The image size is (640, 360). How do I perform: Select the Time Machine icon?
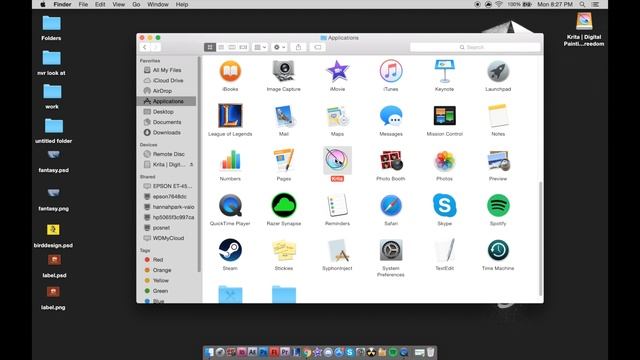pos(498,250)
